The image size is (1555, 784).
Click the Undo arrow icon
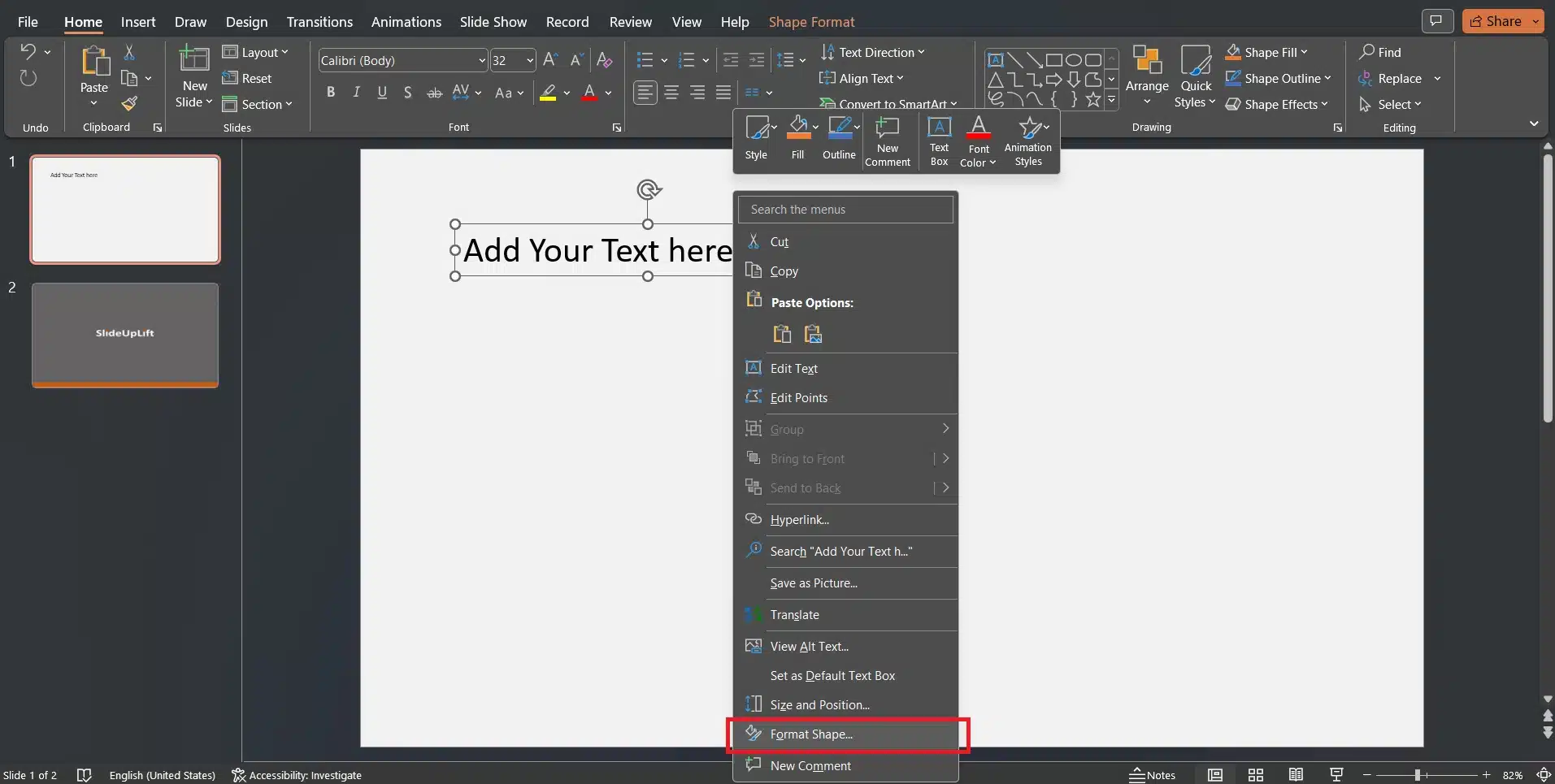[x=28, y=53]
